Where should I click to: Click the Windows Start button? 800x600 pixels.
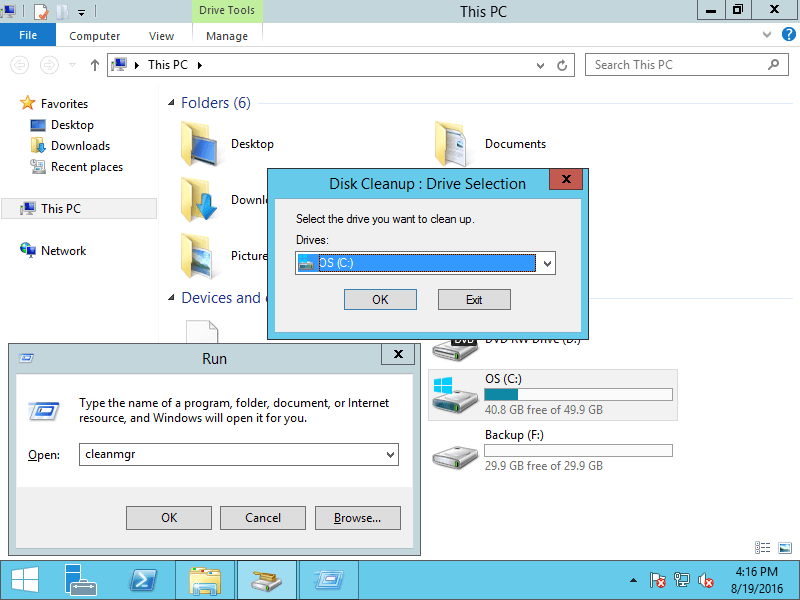[x=25, y=580]
